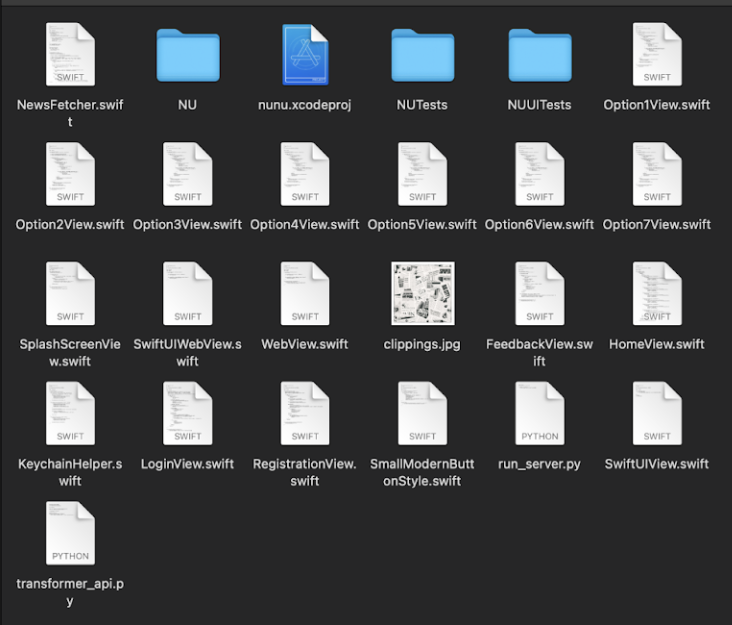This screenshot has width=732, height=625.
Task: Select the RegistrationView.swift file icon
Action: 305,414
